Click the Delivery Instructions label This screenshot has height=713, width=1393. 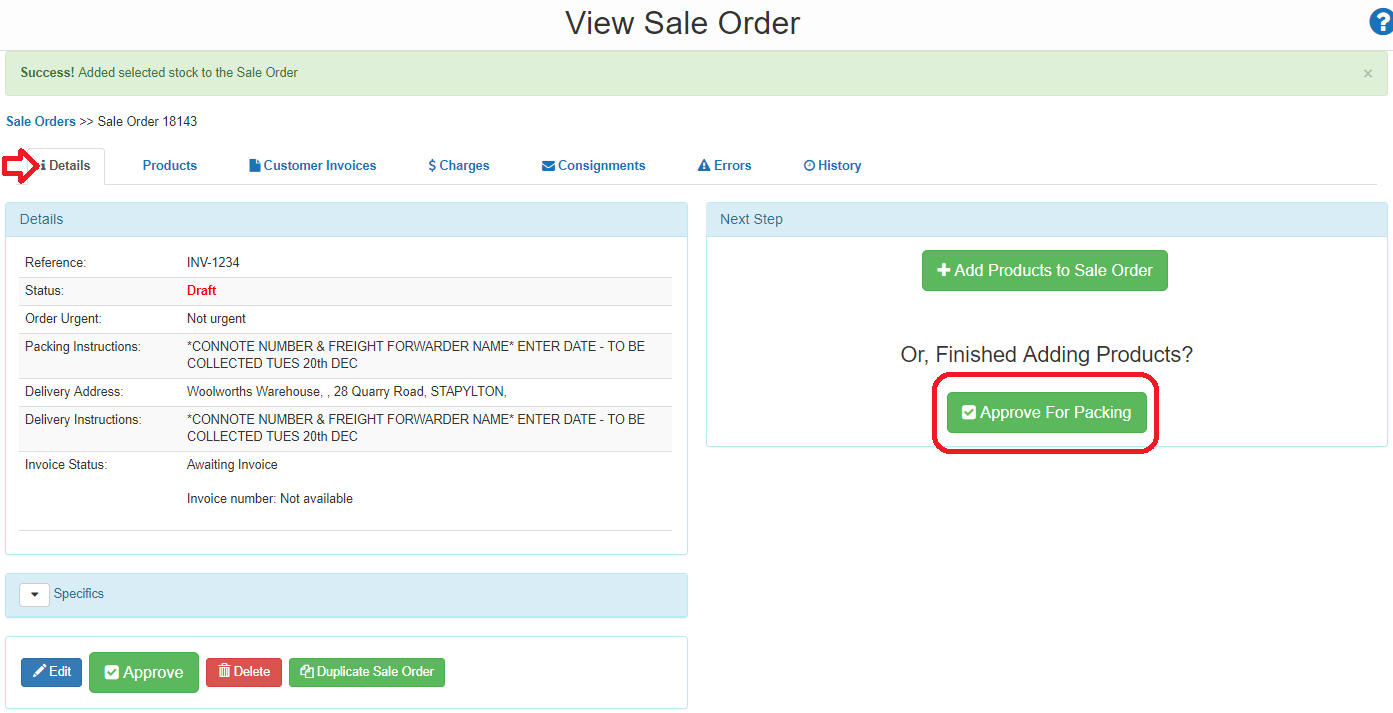(83, 420)
